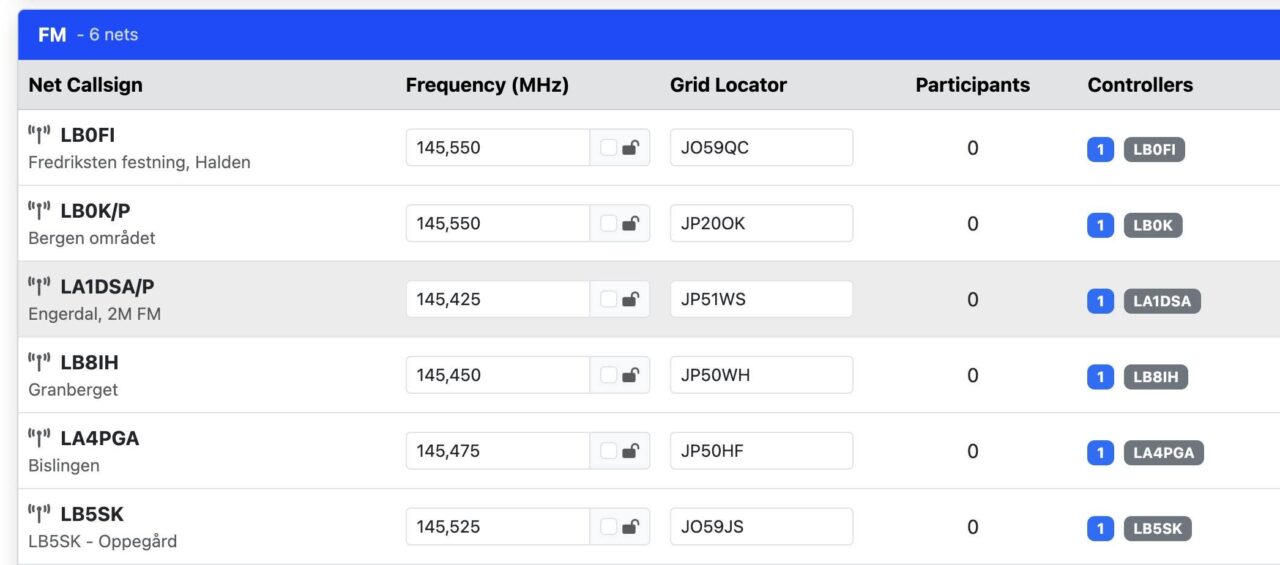This screenshot has width=1280, height=565.
Task: Click the antenna icon beside LB8IH
Action: (40, 364)
